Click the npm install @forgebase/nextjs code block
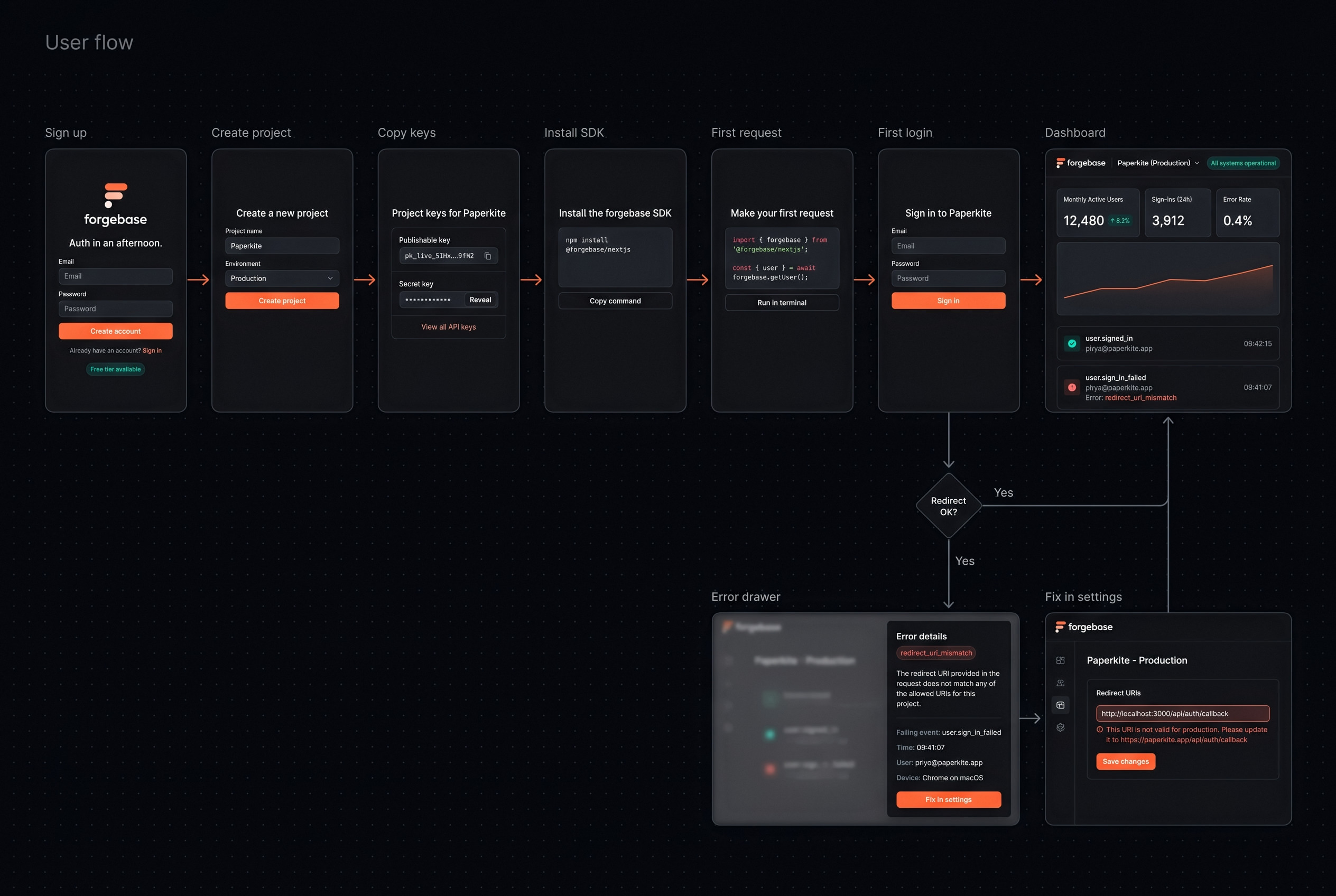The width and height of the screenshot is (1336, 896). click(x=615, y=257)
